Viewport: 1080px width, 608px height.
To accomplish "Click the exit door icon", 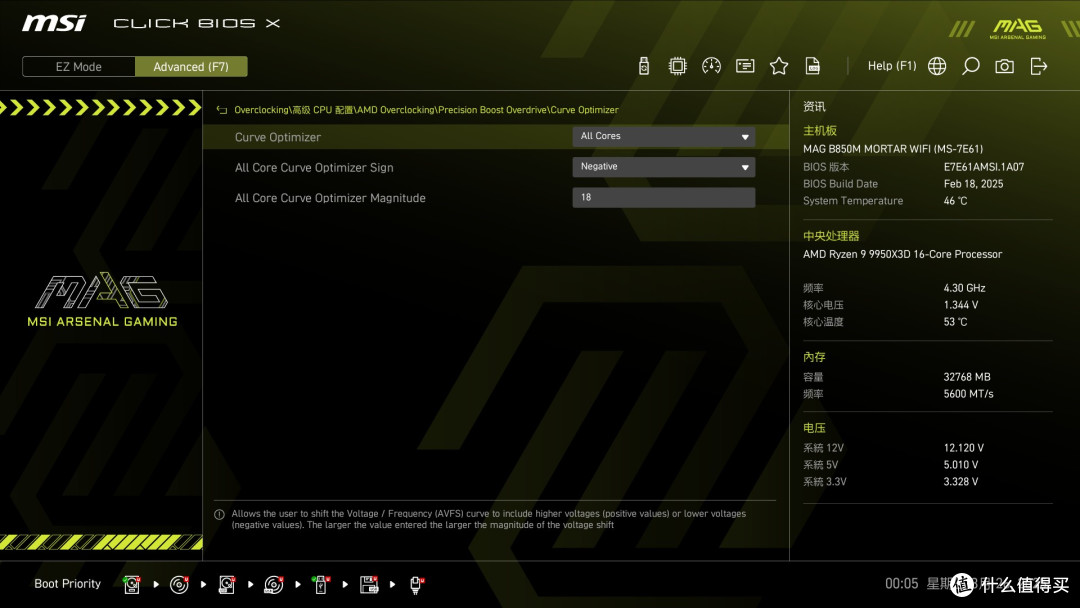I will (x=1039, y=66).
